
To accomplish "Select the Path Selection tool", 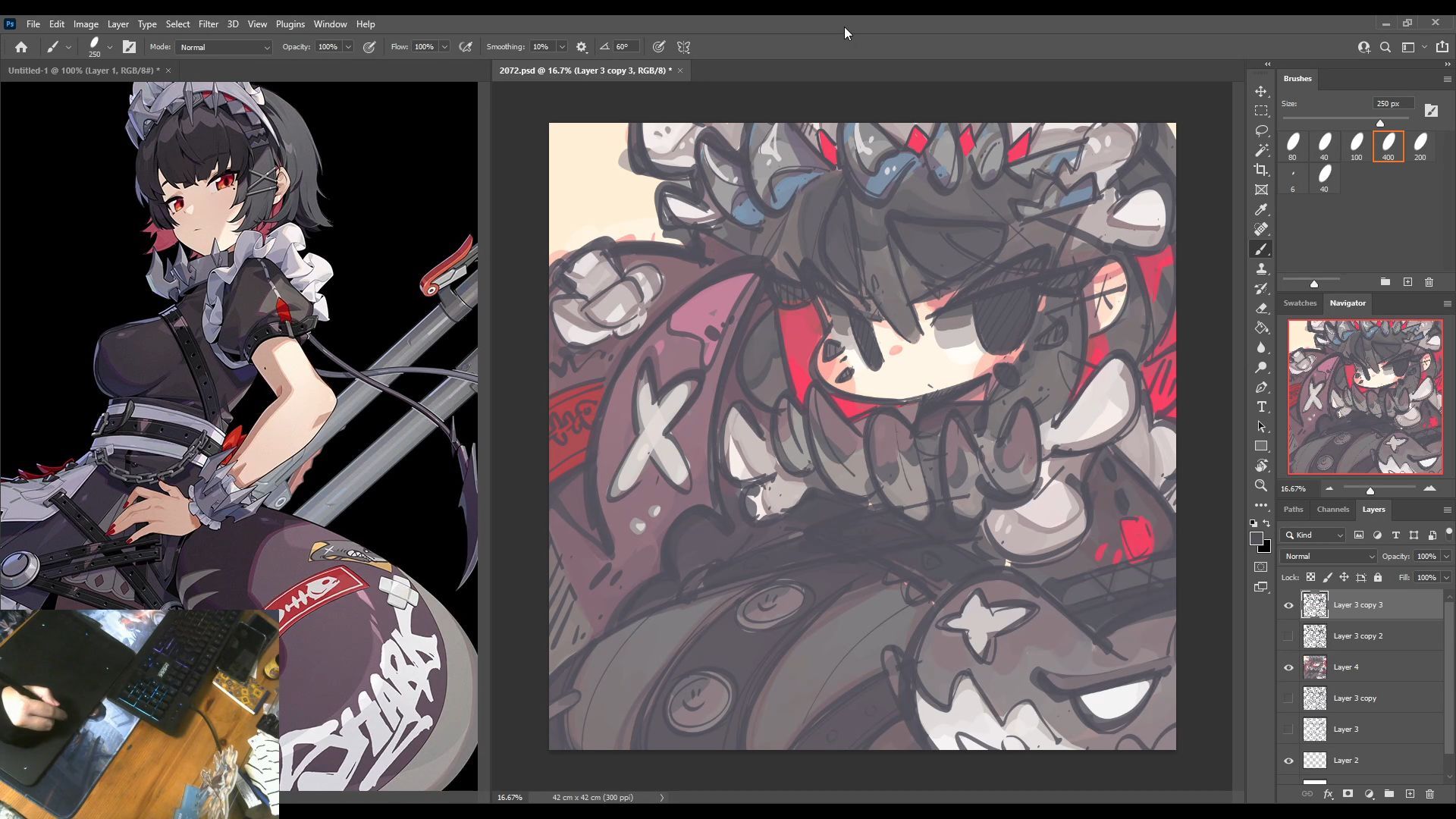I will click(x=1261, y=426).
